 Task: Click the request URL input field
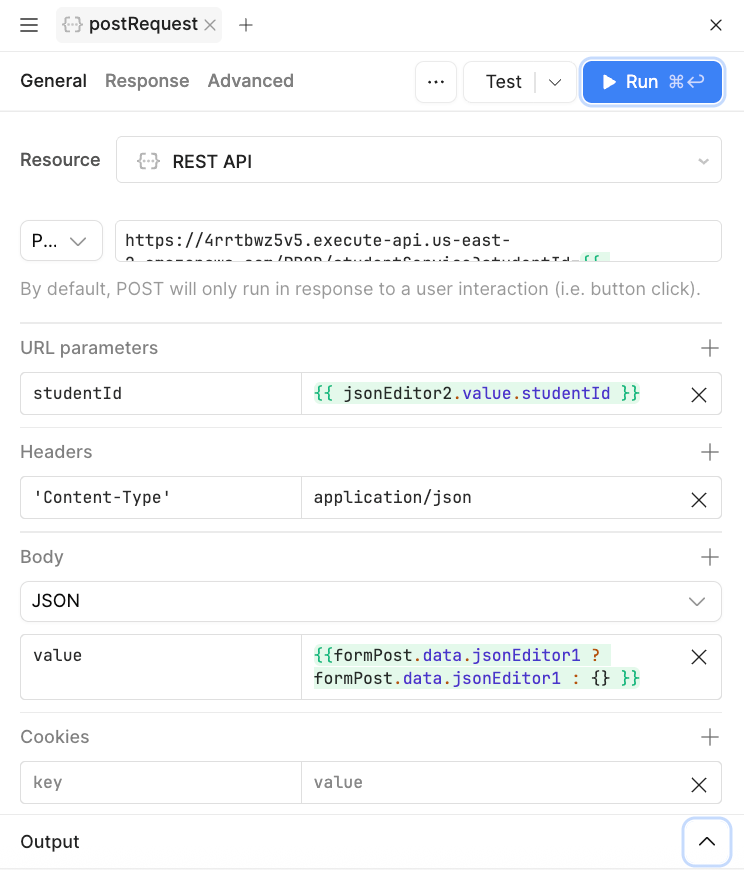point(419,240)
